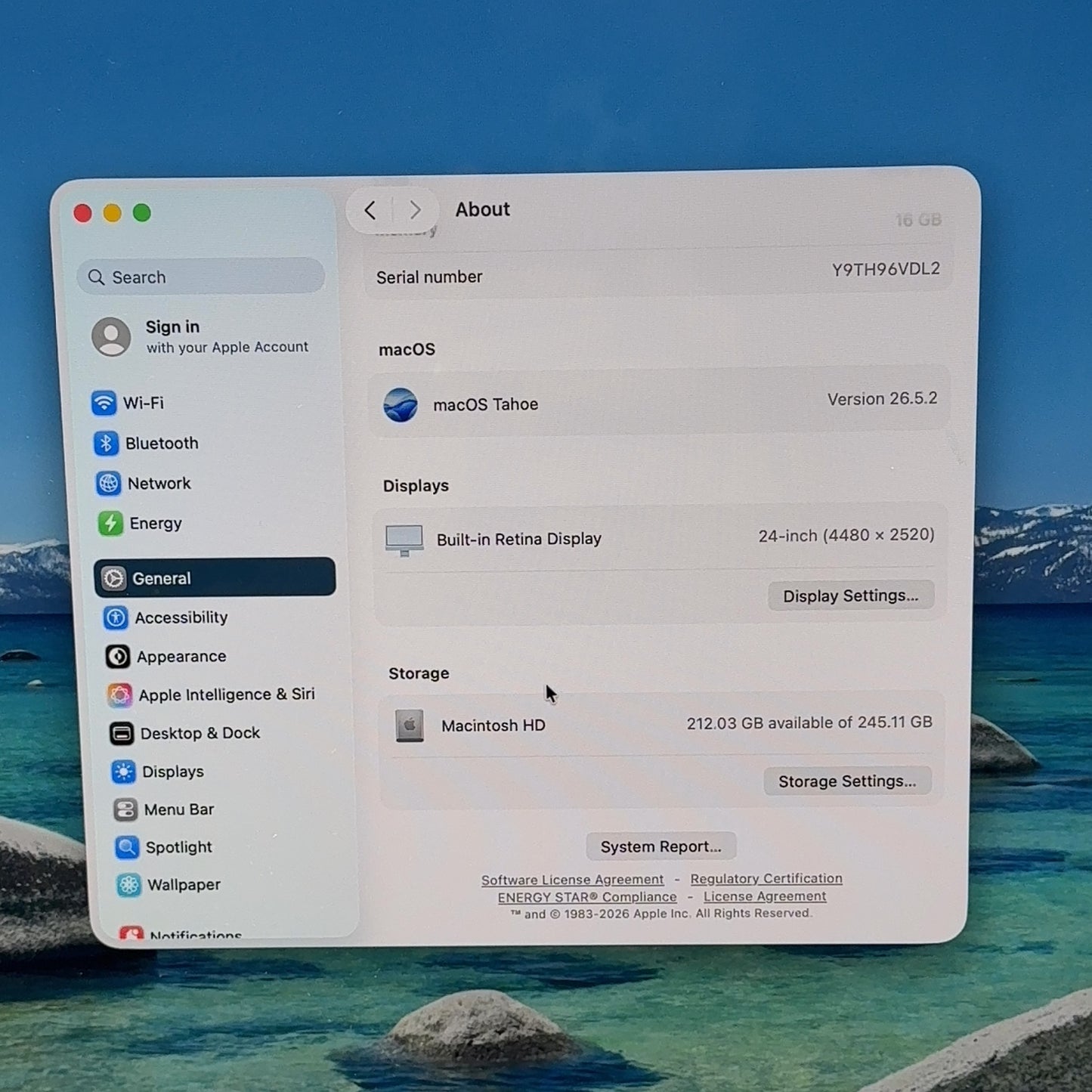Open the License Agreement link beside ENERGY STAR
Image resolution: width=1092 pixels, height=1092 pixels.
tap(765, 896)
